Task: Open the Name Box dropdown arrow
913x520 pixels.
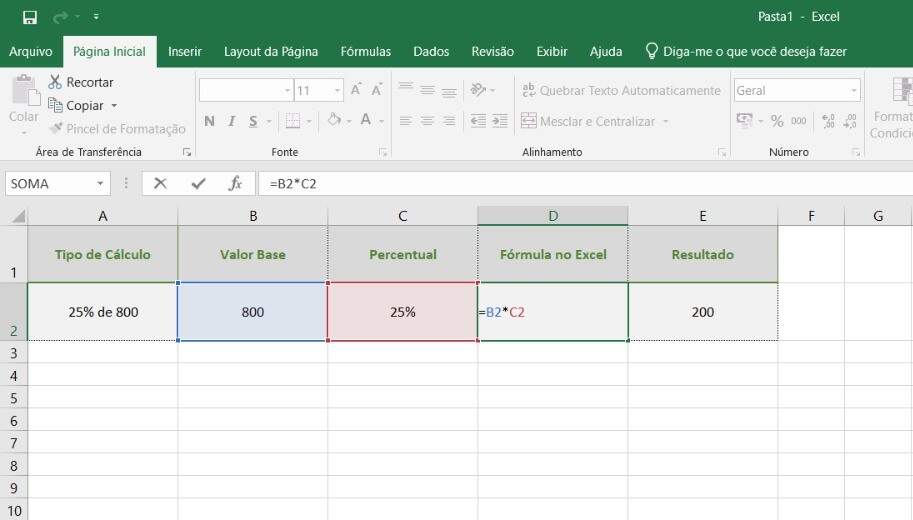Action: coord(100,184)
